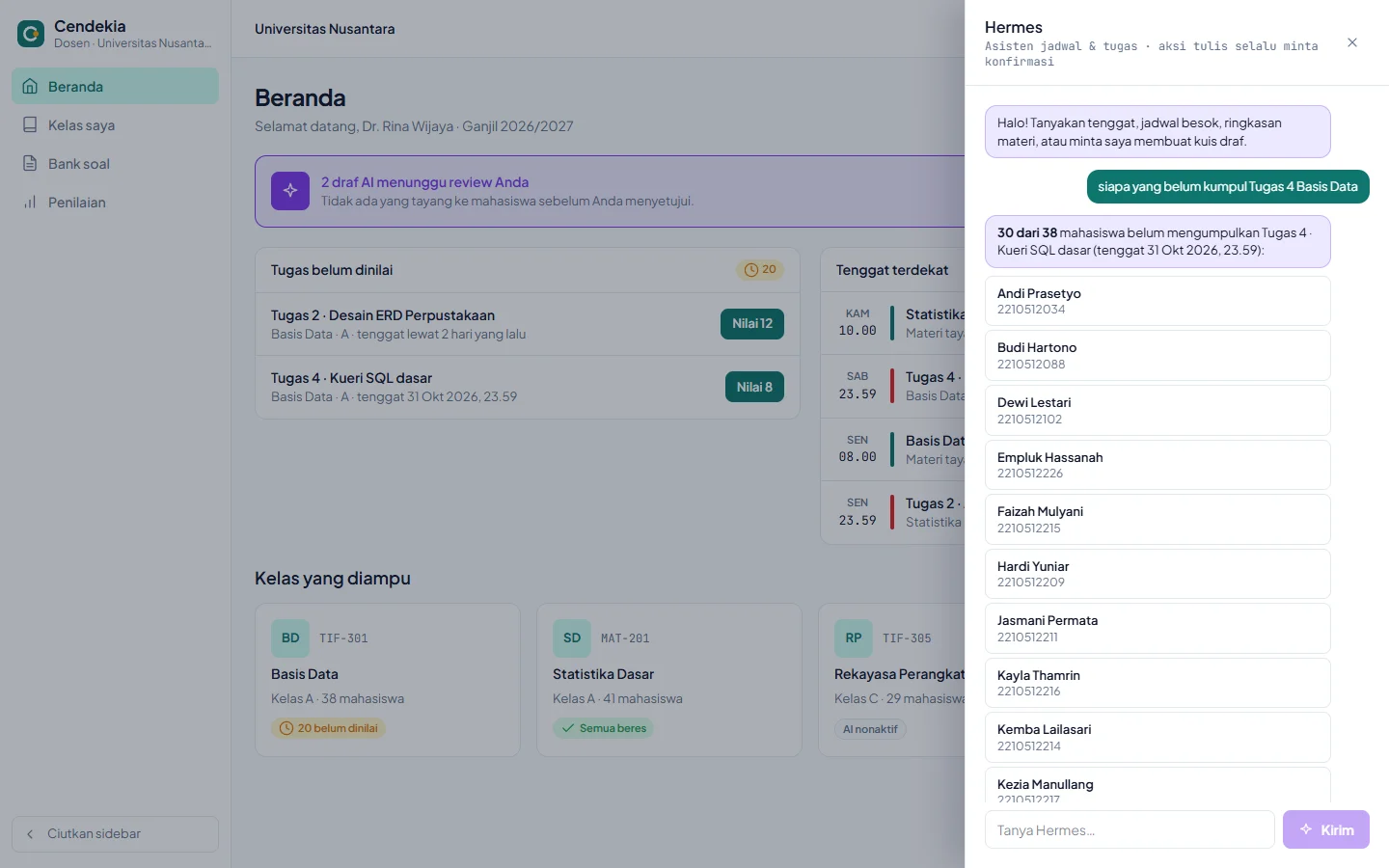
Task: Open Bank soal in the sidebar
Action: click(x=115, y=163)
